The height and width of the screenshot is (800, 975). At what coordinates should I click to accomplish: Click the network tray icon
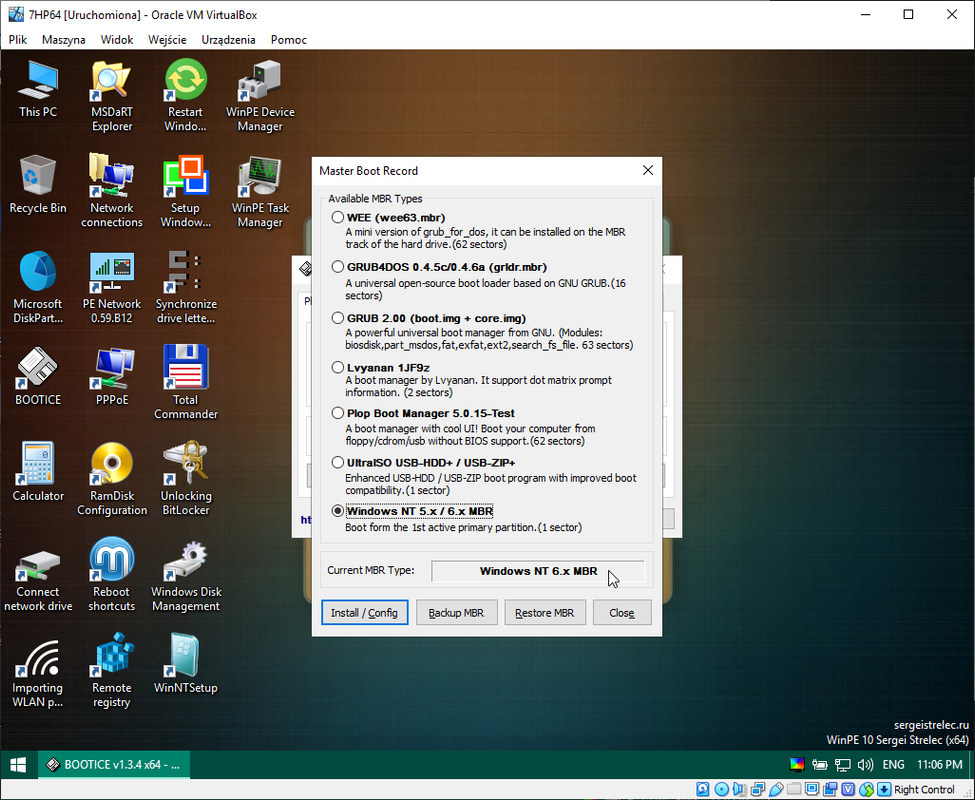(x=843, y=765)
